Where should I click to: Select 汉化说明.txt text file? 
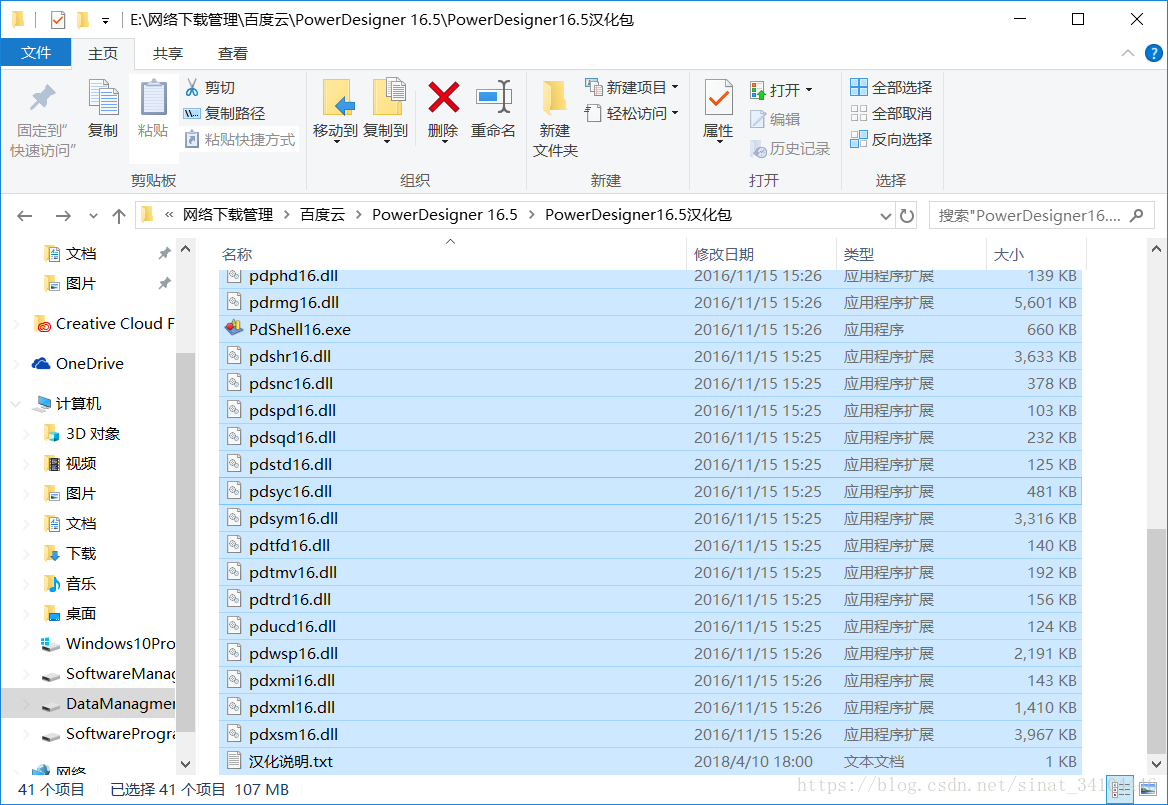[650, 761]
